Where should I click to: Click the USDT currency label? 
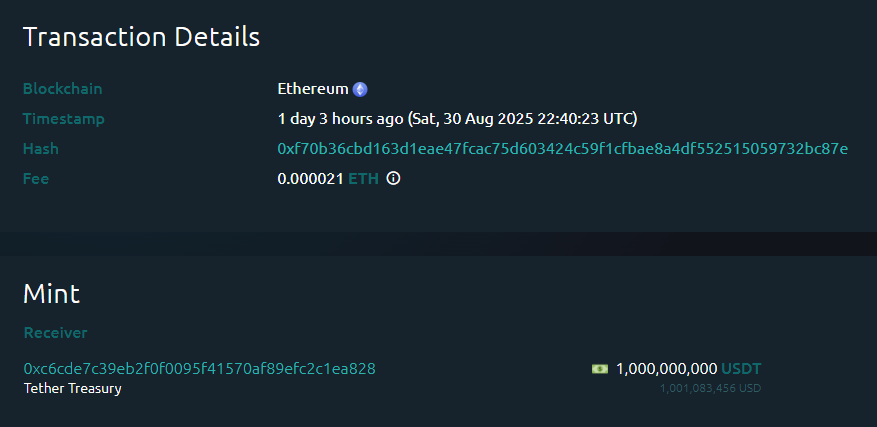coord(741,369)
